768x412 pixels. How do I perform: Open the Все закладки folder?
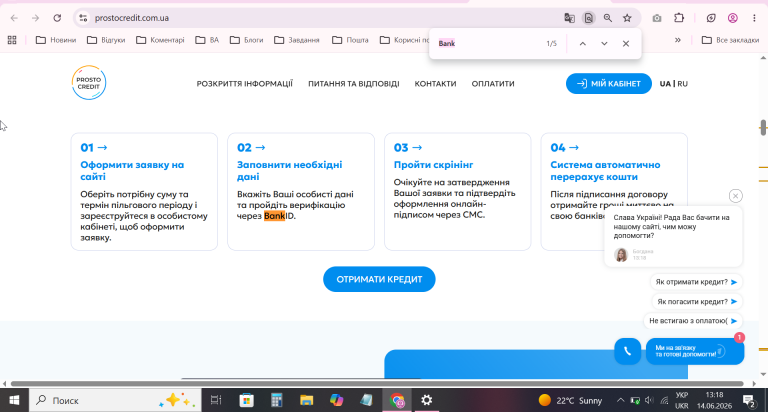[x=730, y=40]
